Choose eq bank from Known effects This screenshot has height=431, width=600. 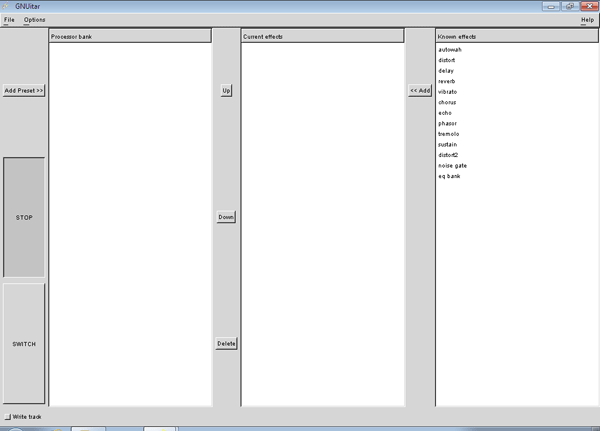click(450, 176)
